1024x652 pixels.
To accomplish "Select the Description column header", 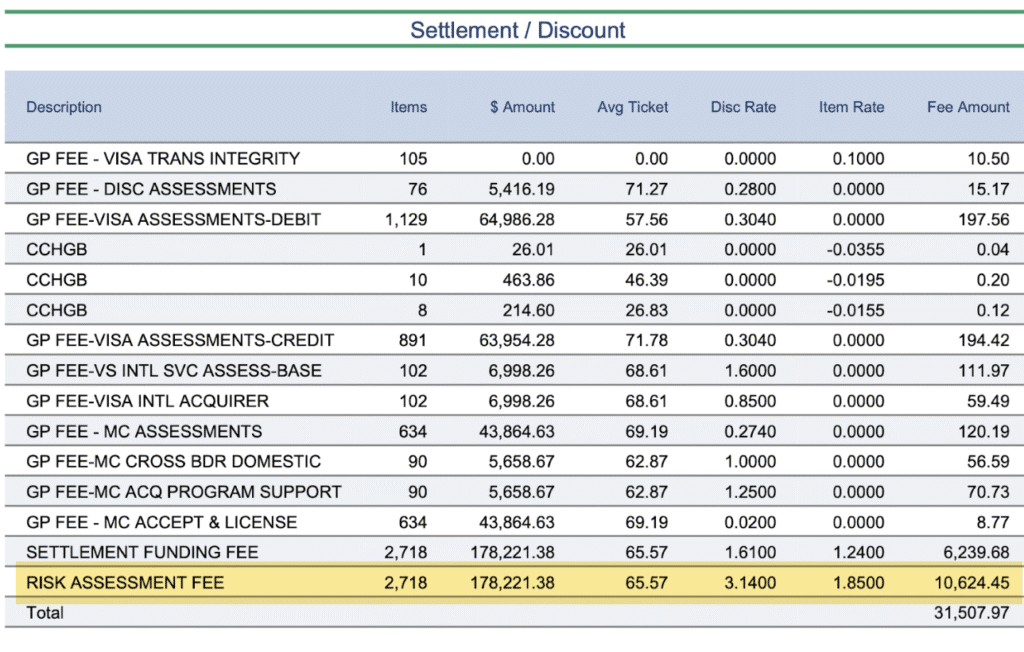I will (64, 107).
